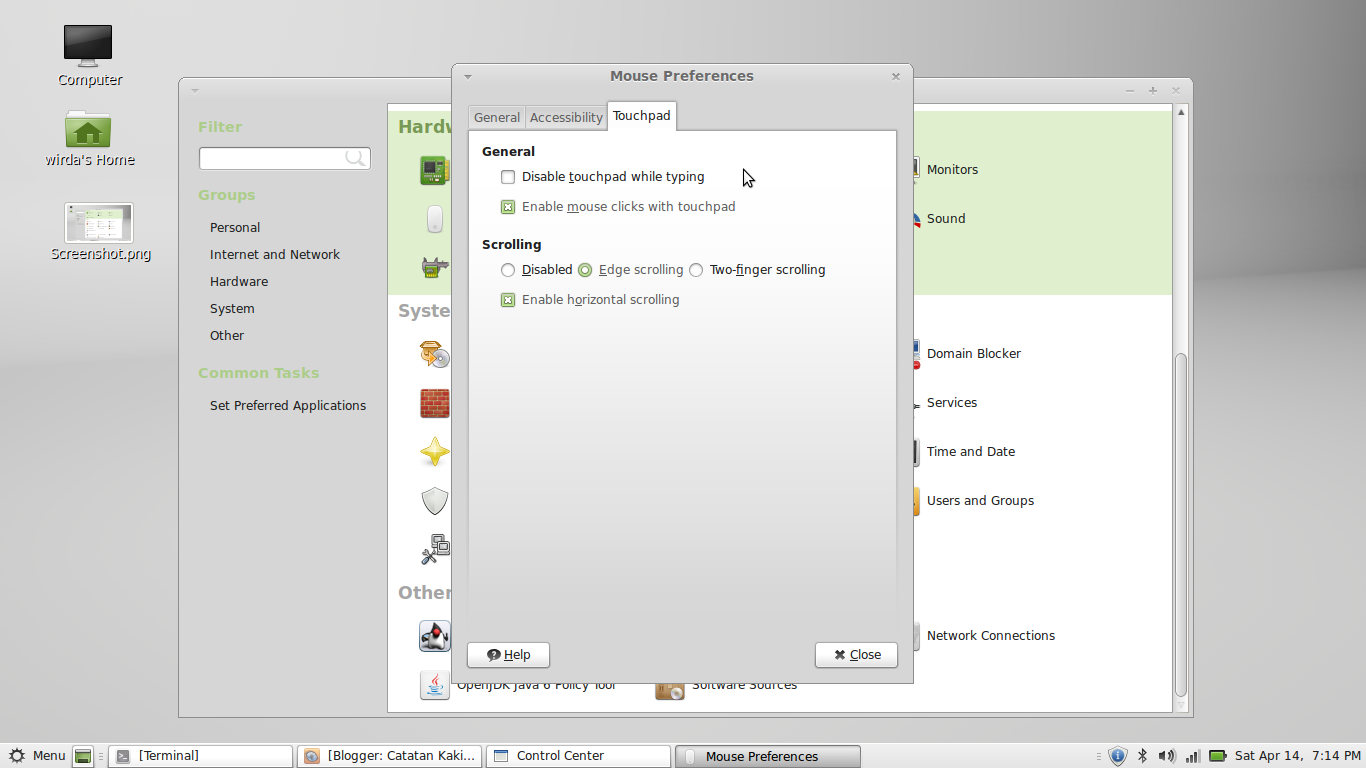Open Monitors settings in Control Center
The image size is (1366, 768).
tap(950, 169)
